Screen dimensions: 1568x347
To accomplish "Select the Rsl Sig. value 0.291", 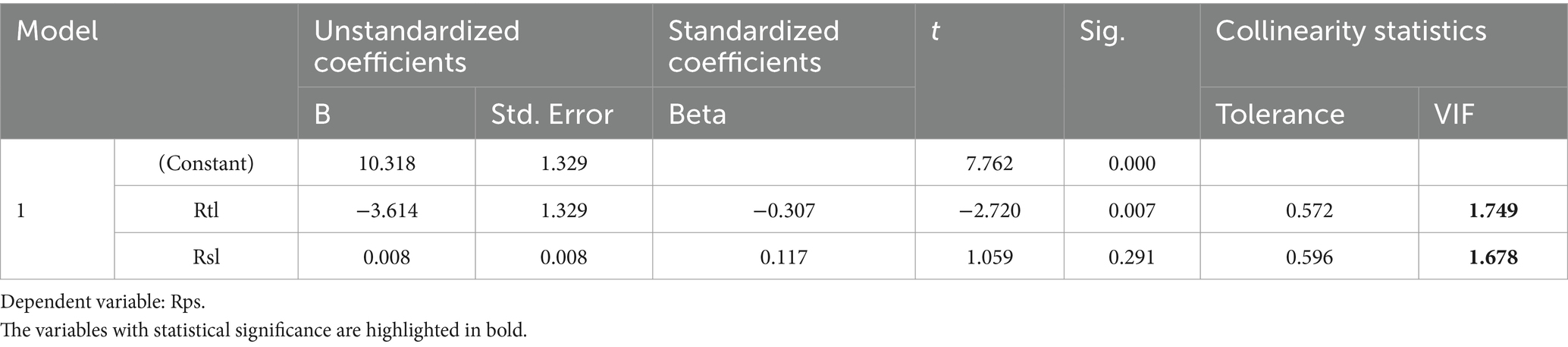I will pyautogui.click(x=1132, y=257).
